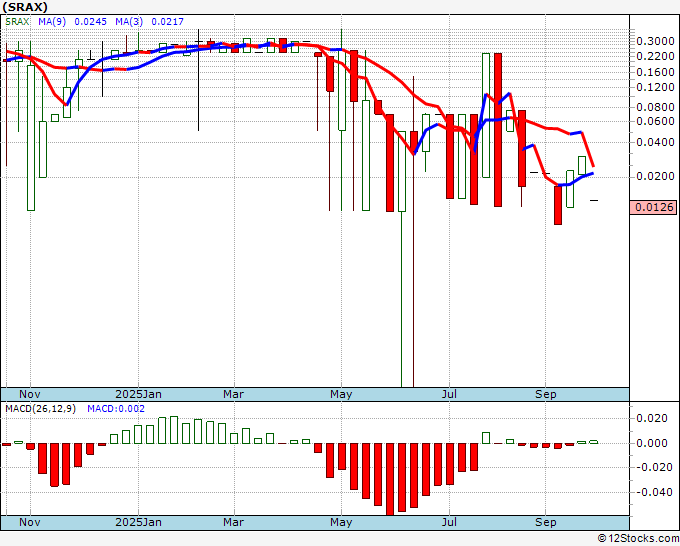Click the 0.0600 price axis label
The image size is (680, 546).
point(655,121)
